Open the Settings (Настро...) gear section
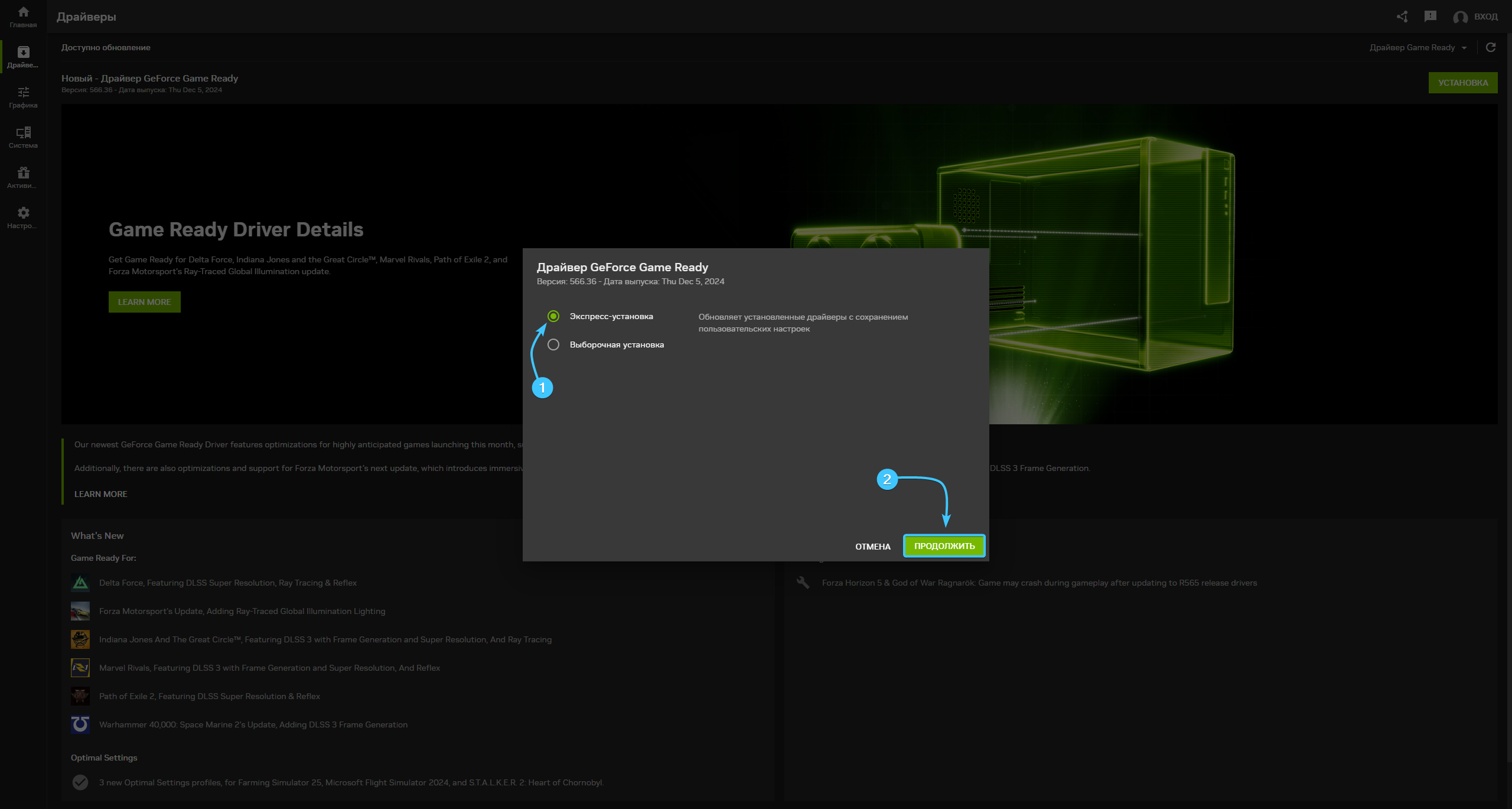The image size is (1512, 809). 23,217
